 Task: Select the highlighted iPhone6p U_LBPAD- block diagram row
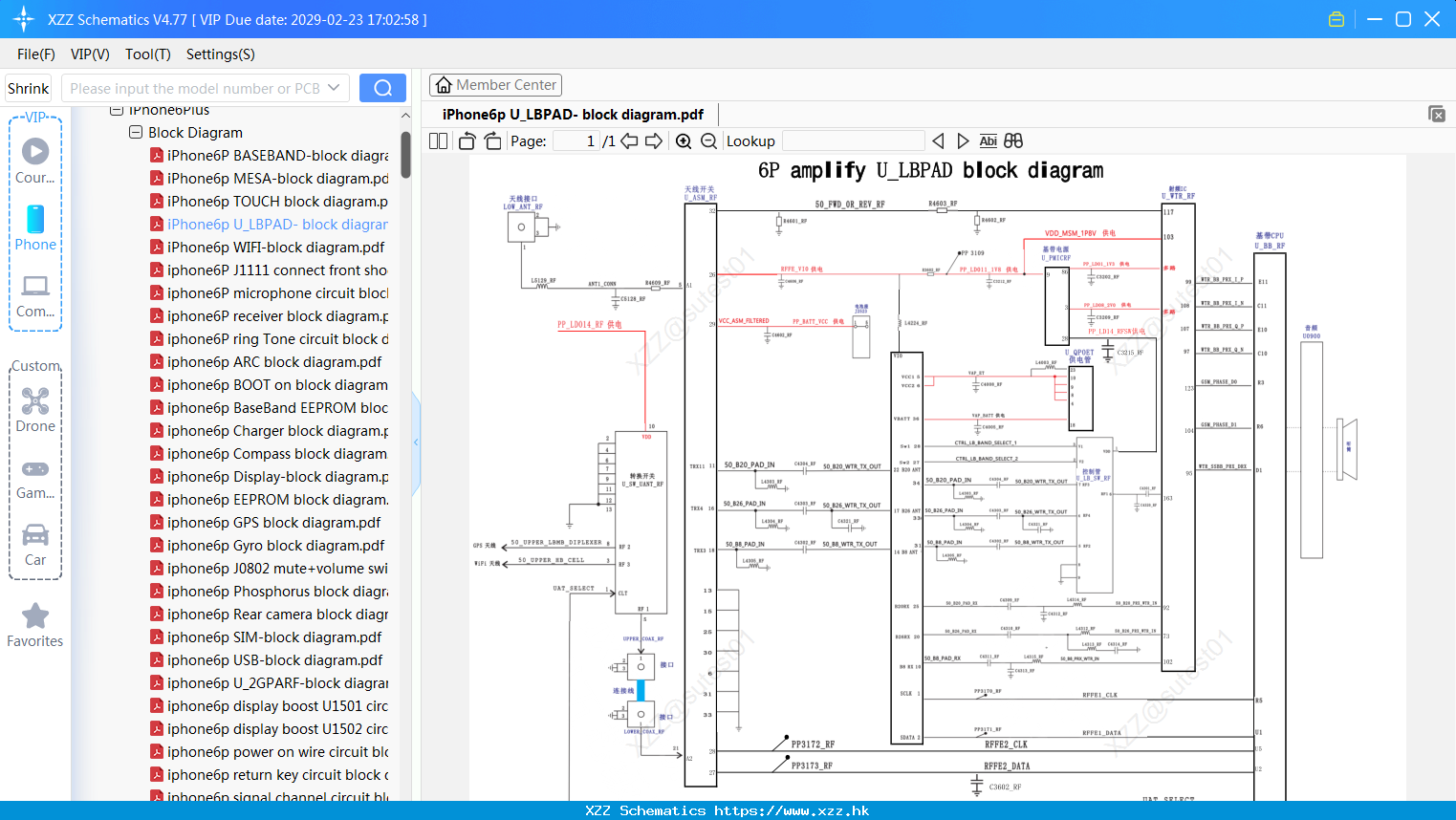269,225
